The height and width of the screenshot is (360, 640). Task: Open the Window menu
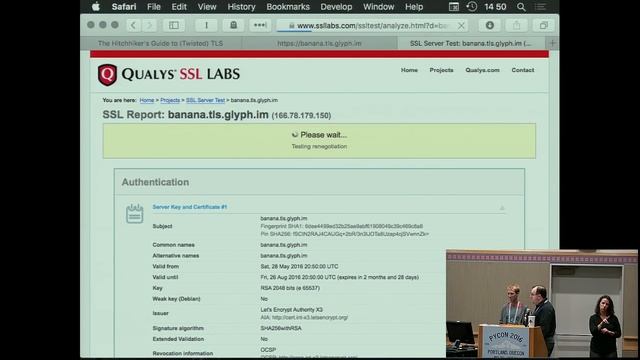(378, 7)
